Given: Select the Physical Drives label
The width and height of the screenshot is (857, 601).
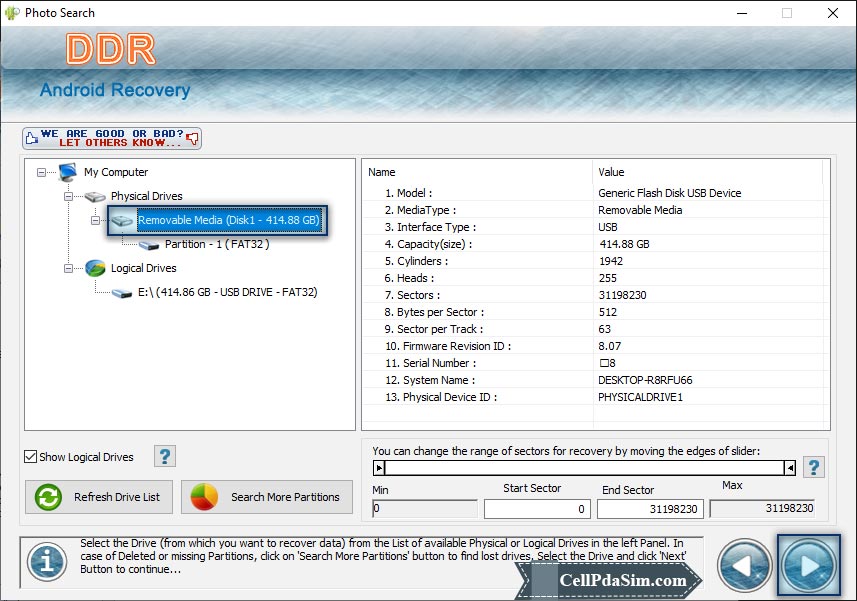Looking at the screenshot, I should coord(146,196).
